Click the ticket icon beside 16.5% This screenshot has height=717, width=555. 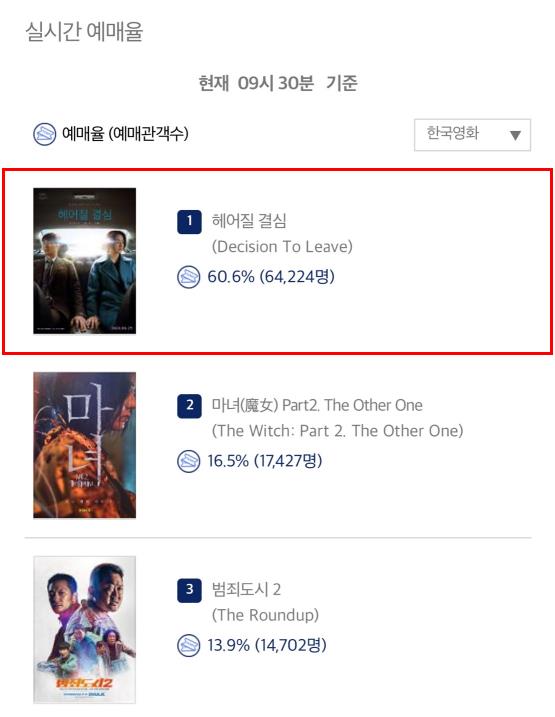[x=188, y=461]
